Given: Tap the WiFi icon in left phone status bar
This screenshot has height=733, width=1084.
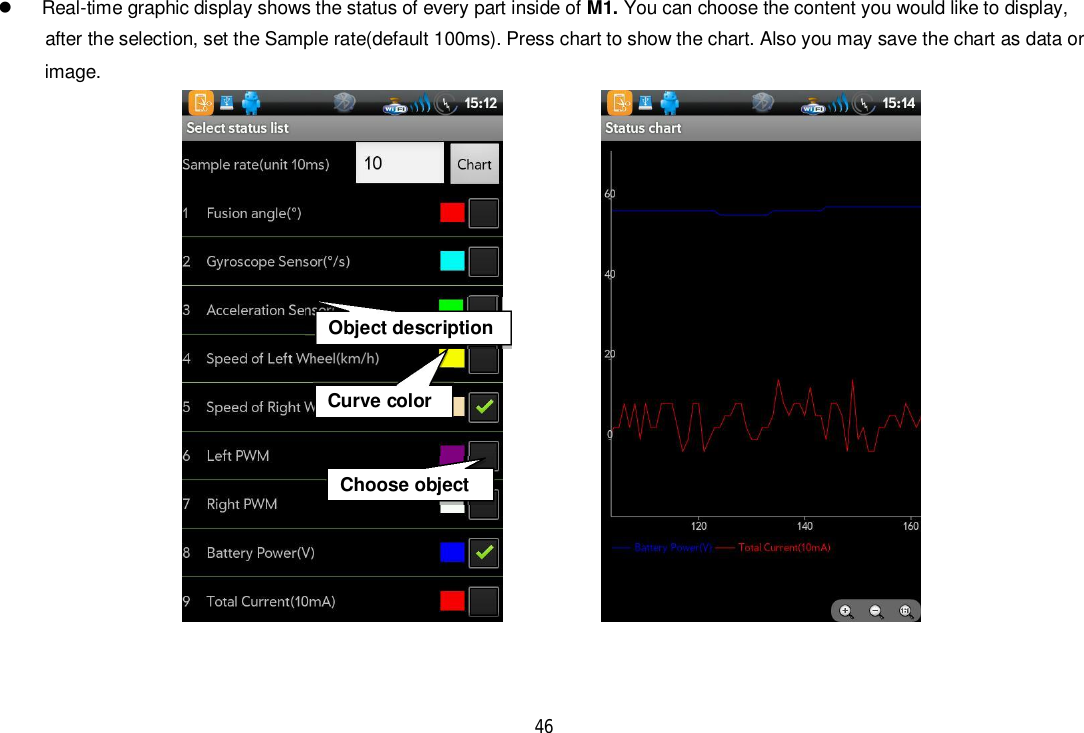Looking at the screenshot, I should tap(395, 106).
